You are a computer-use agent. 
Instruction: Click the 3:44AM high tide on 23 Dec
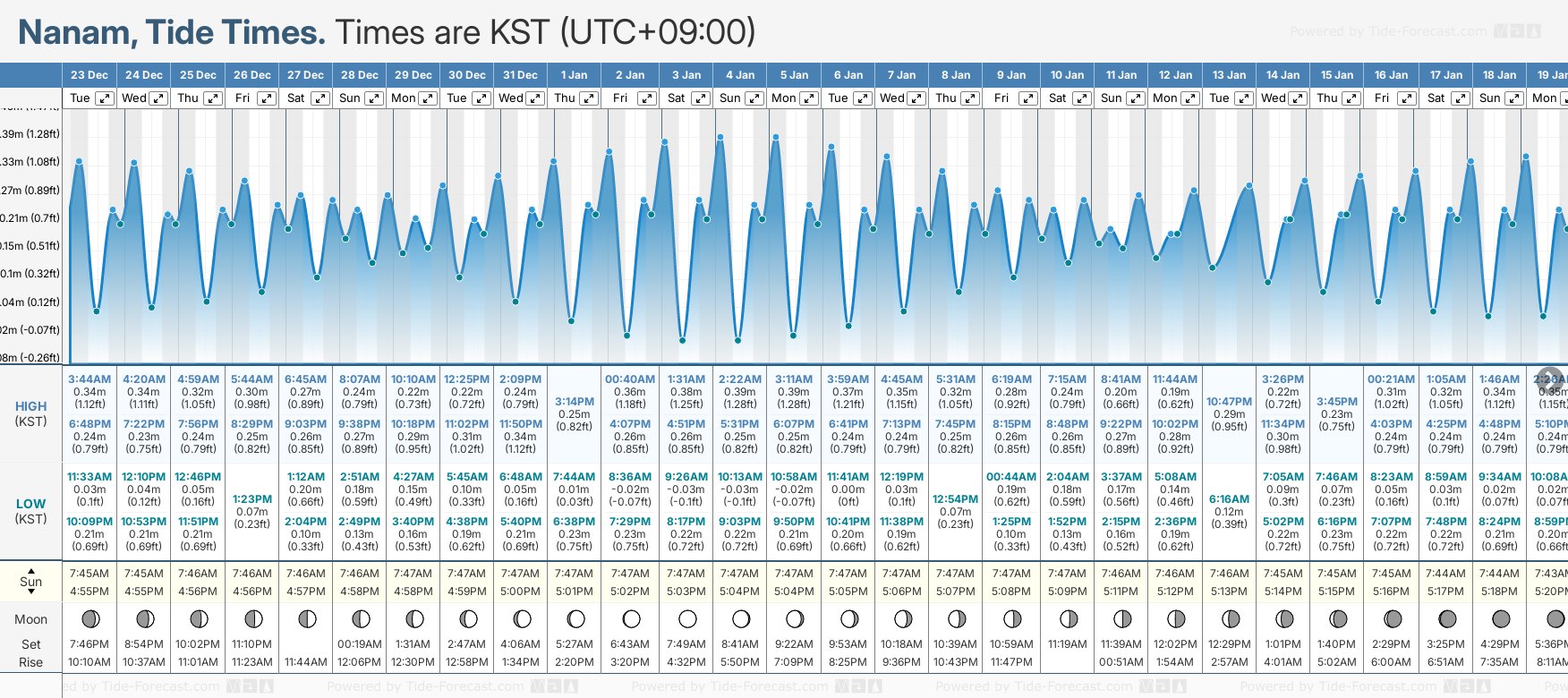(x=89, y=379)
